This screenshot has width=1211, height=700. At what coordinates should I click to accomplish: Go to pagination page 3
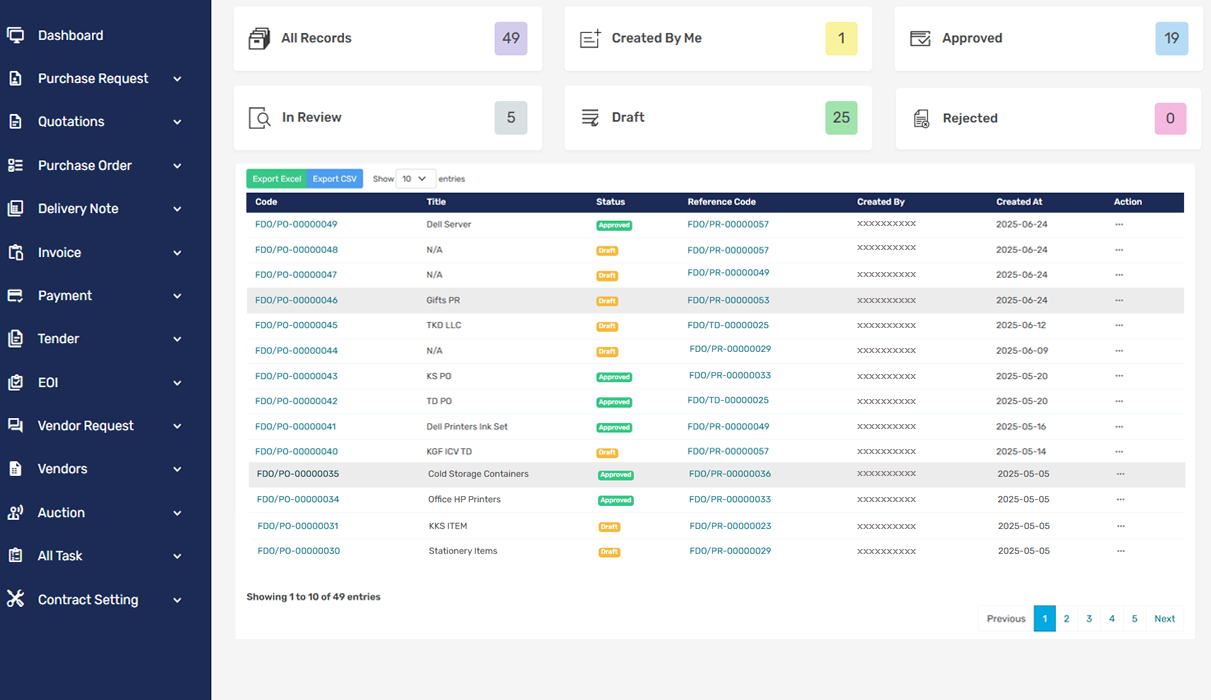point(1089,619)
